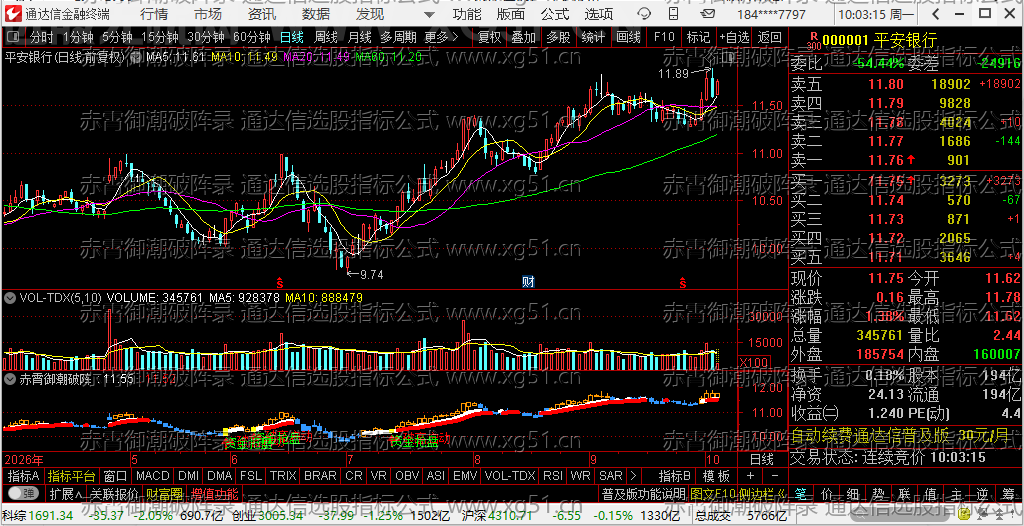
Task: Toggle the 弹 popup switch
Action: tap(22, 493)
